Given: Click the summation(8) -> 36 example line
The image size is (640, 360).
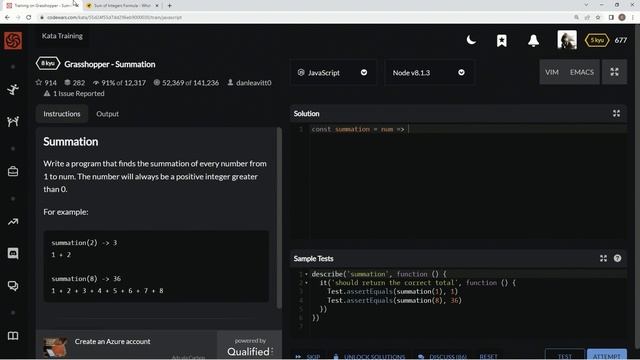Looking at the screenshot, I should tap(86, 279).
